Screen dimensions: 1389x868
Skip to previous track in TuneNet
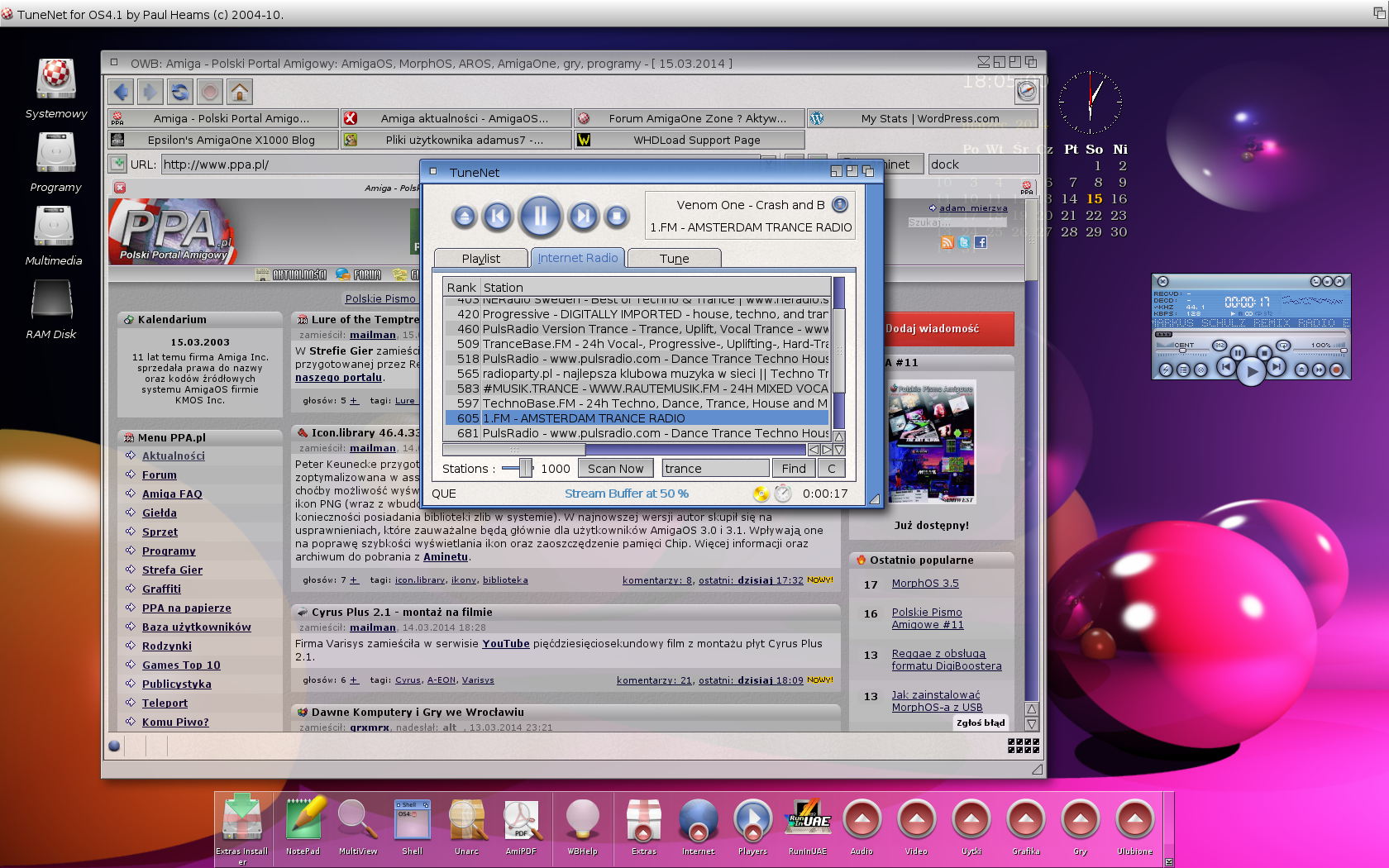[x=498, y=217]
